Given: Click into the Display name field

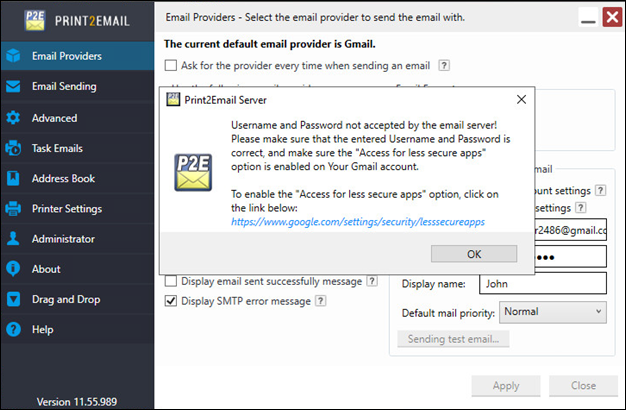Looking at the screenshot, I should coord(543,283).
